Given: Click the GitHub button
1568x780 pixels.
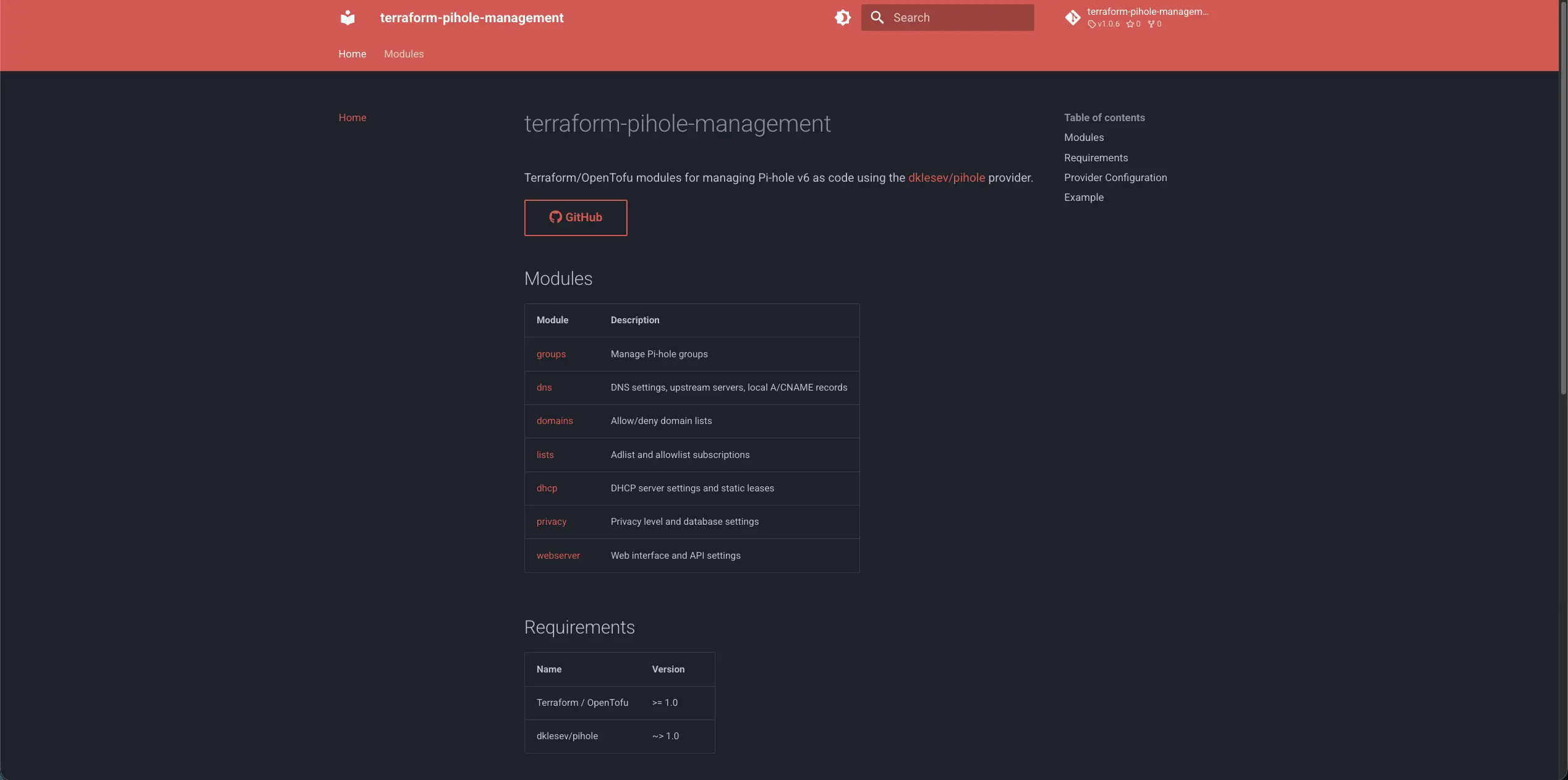Looking at the screenshot, I should pos(576,218).
